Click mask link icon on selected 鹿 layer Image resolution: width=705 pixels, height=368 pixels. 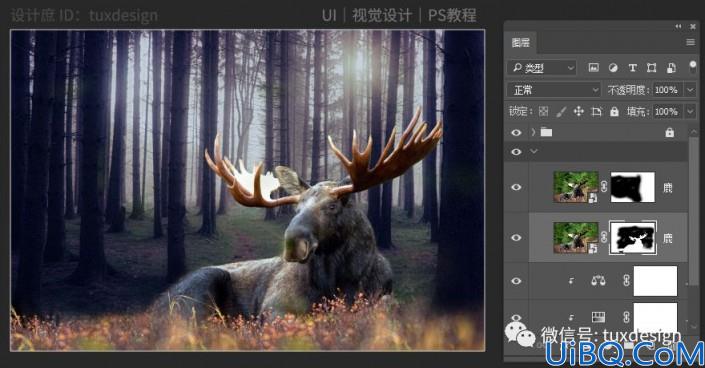click(x=604, y=237)
